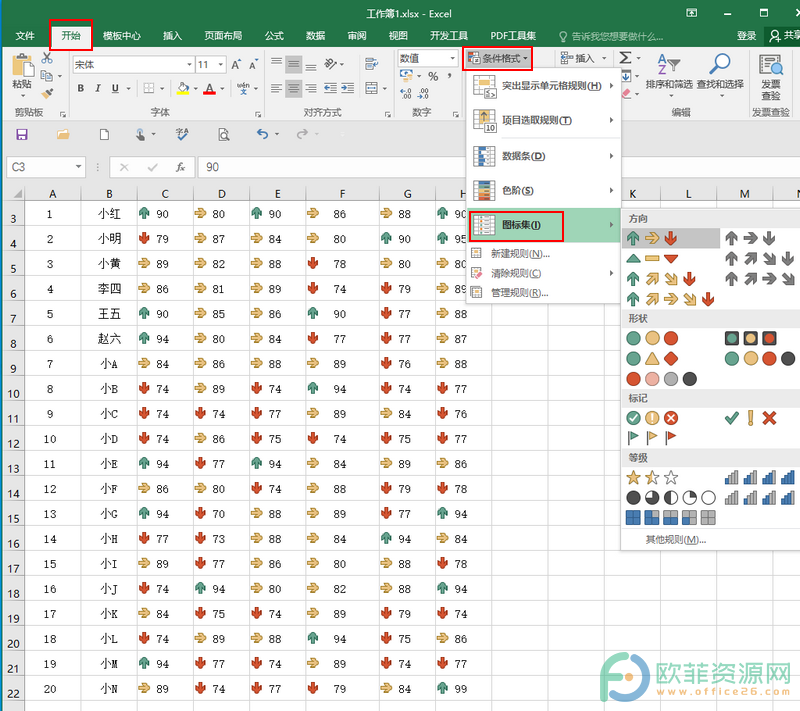Viewport: 800px width, 711px height.
Task: Choose the three gray arrows icon set
Action: (x=751, y=238)
